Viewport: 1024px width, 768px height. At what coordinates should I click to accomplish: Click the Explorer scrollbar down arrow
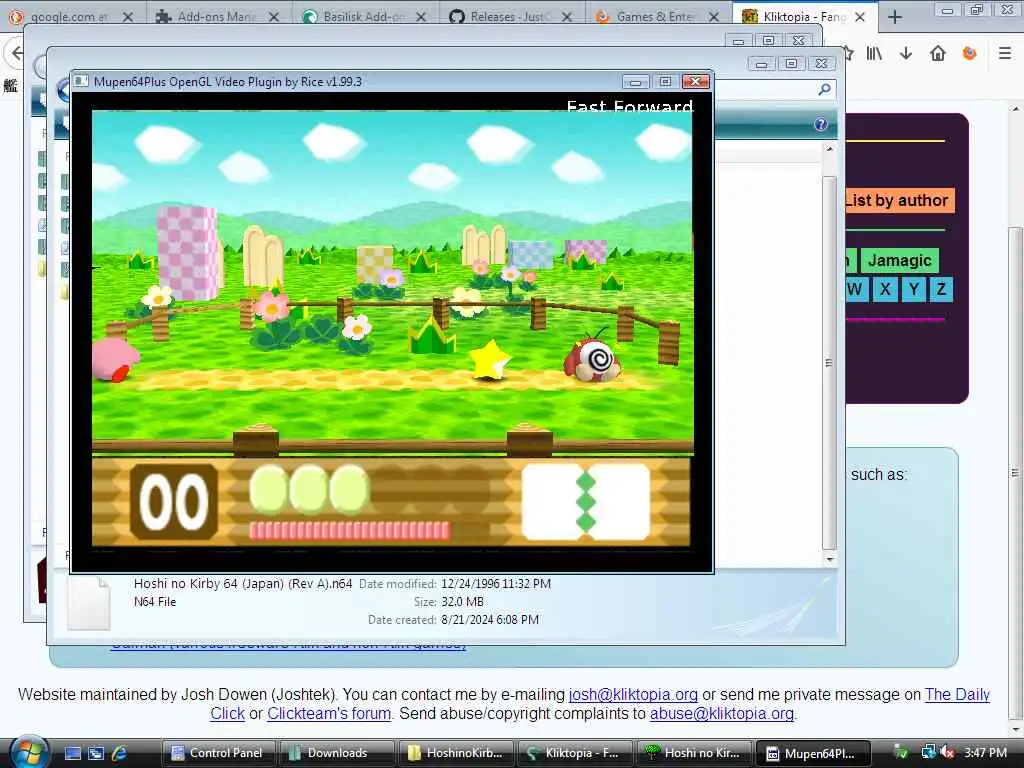[x=829, y=560]
